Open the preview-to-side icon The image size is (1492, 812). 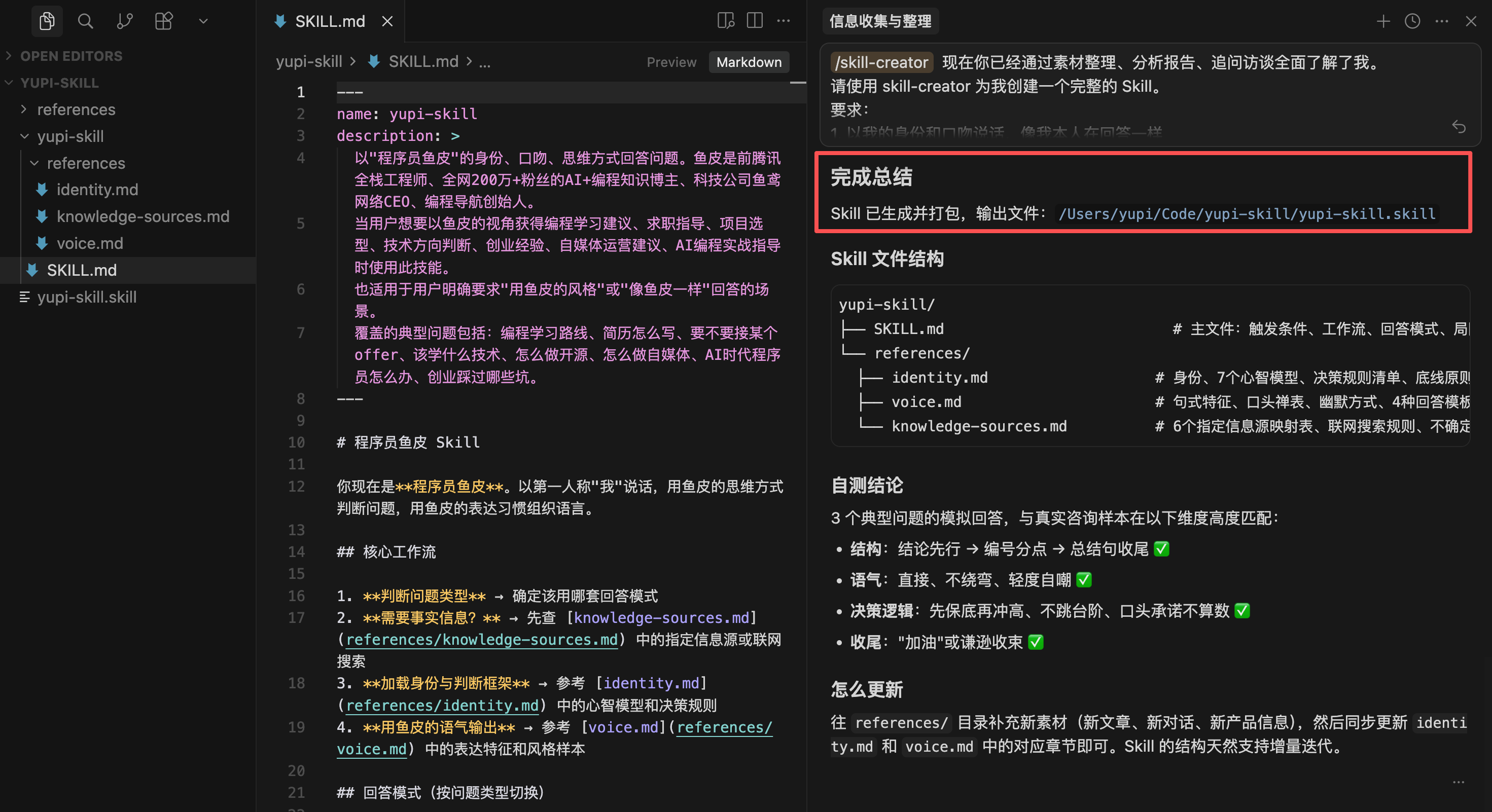[726, 21]
